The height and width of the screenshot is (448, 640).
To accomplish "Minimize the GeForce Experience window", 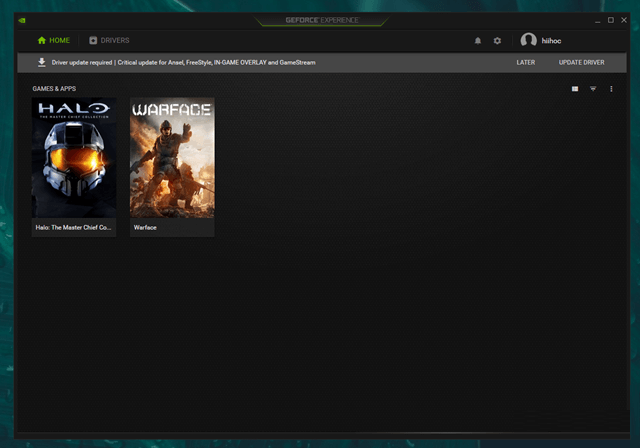I will 598,20.
